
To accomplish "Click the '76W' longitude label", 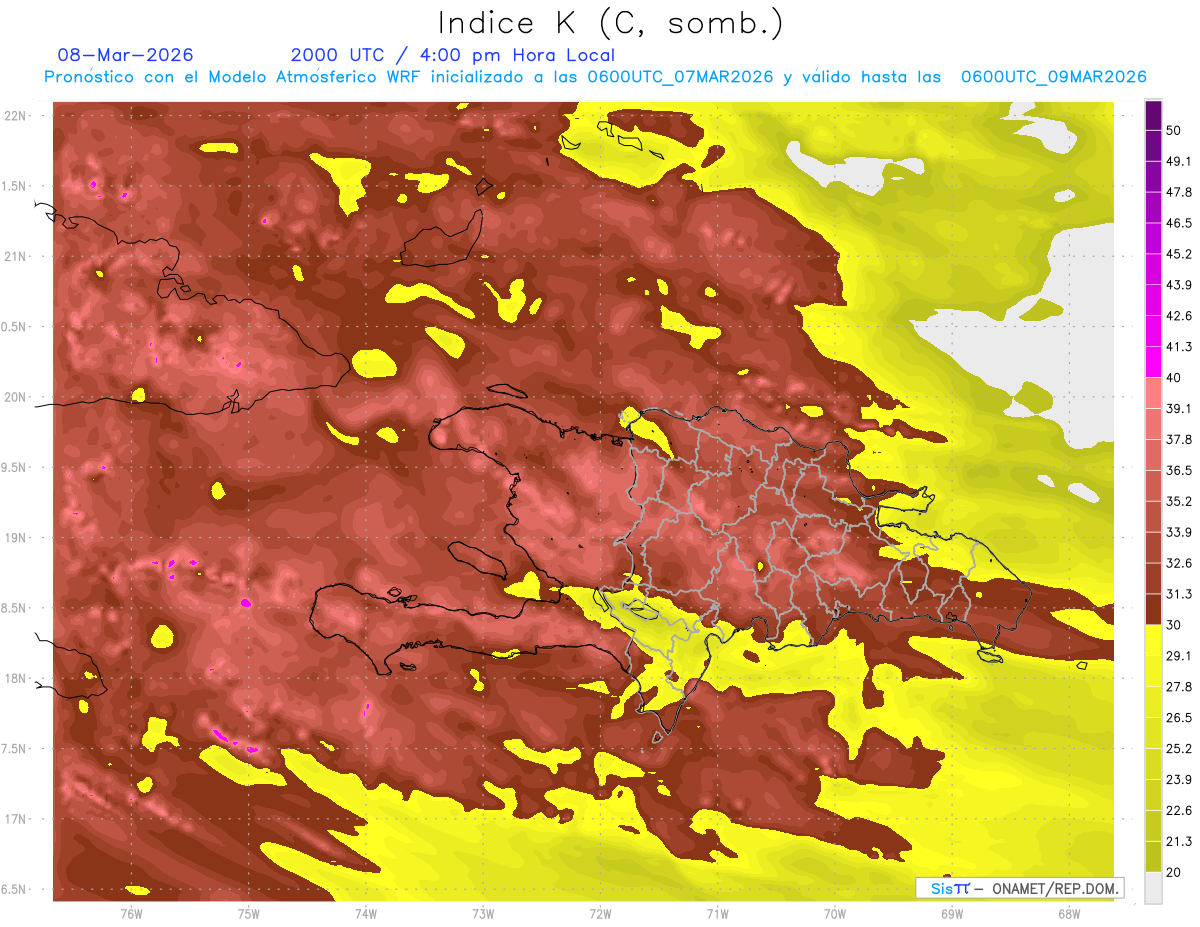I will [x=131, y=913].
